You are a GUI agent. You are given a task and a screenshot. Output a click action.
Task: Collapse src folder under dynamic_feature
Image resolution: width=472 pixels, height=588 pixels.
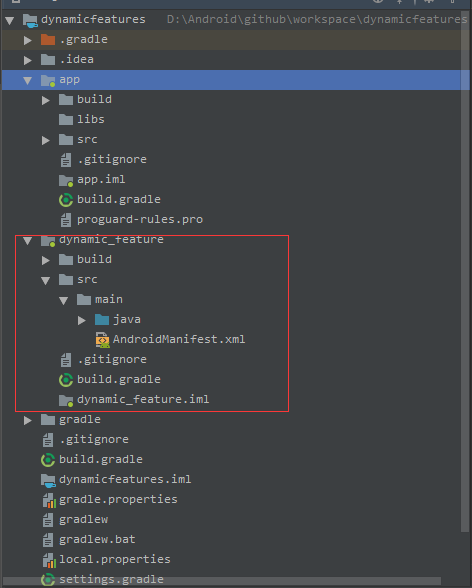click(46, 280)
